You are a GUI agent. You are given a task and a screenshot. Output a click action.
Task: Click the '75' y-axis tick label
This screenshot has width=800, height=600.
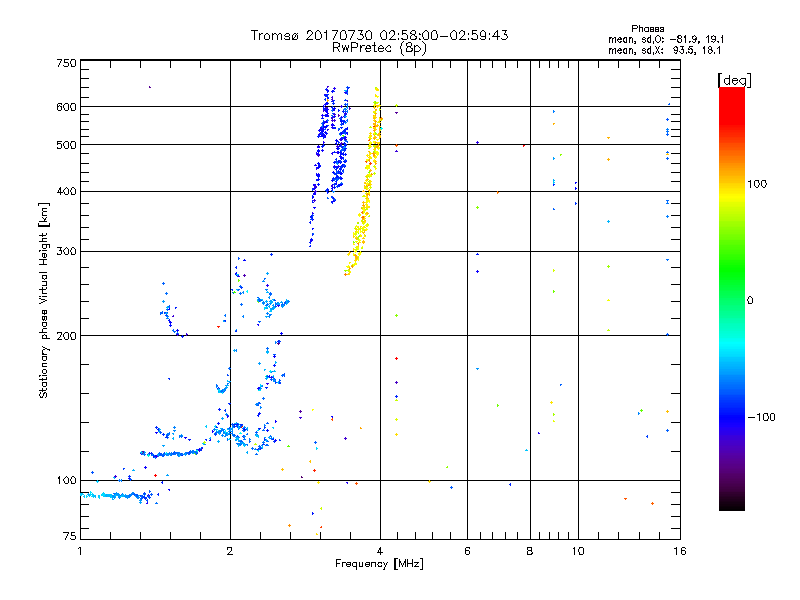tap(70, 536)
